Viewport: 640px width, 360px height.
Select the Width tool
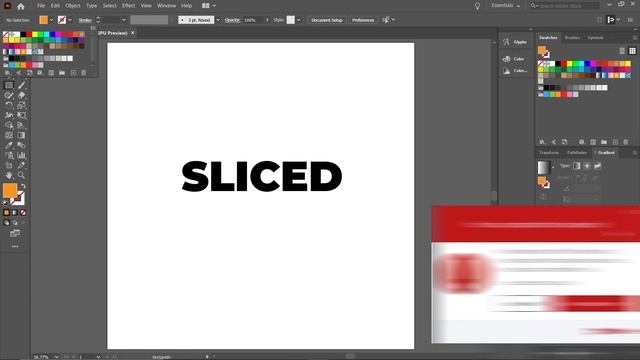pos(9,116)
